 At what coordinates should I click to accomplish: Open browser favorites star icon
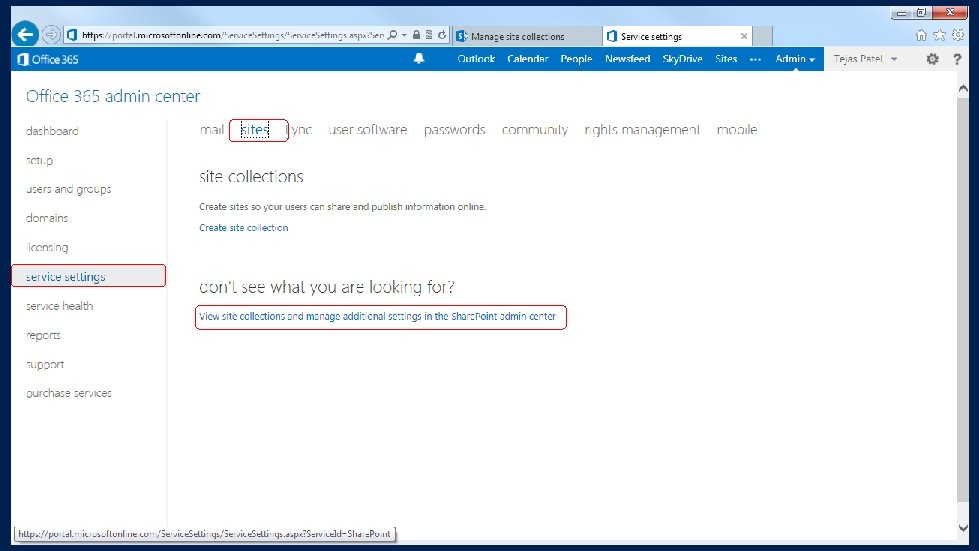click(939, 36)
